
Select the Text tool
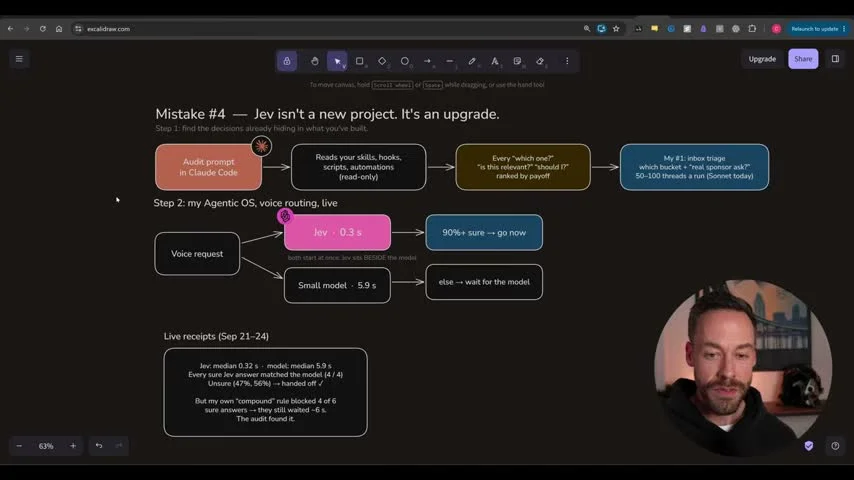click(x=495, y=61)
